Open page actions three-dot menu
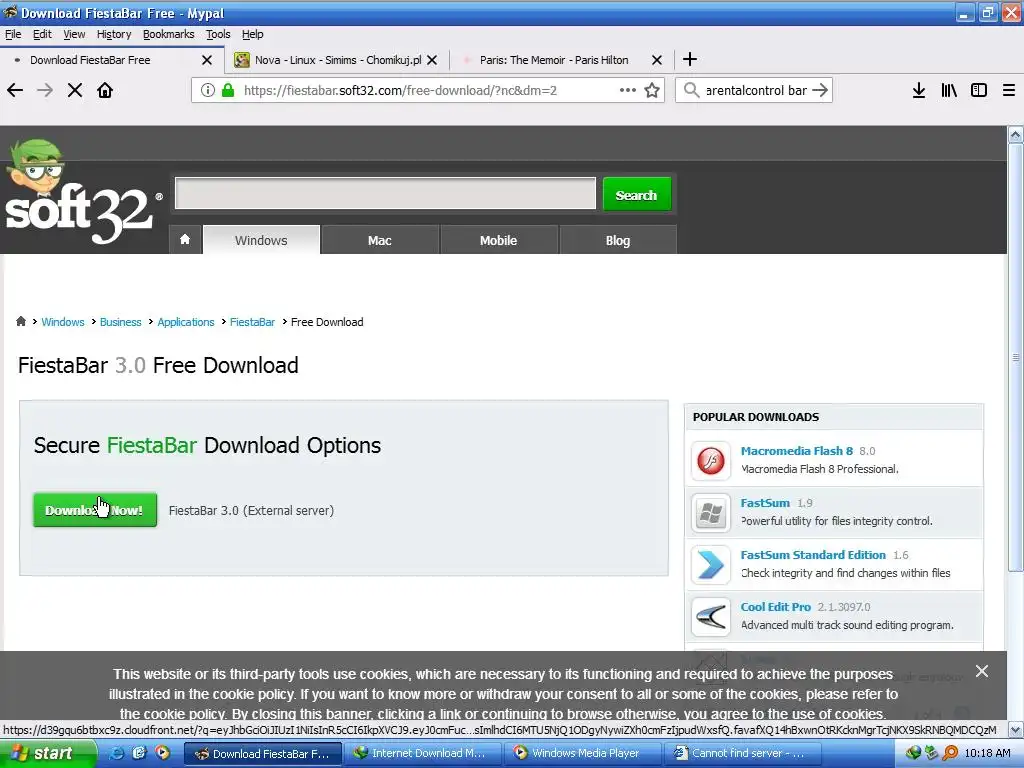 point(628,90)
